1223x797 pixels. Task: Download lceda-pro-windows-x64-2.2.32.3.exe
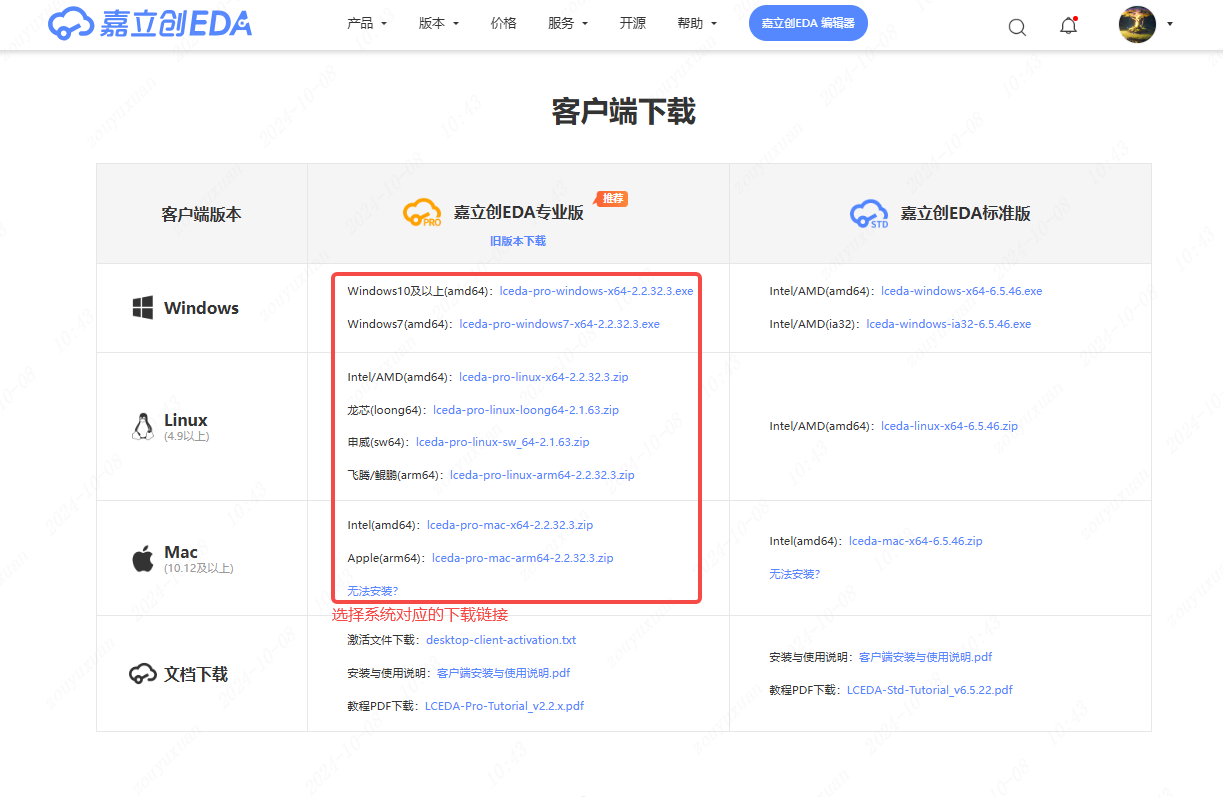click(x=596, y=291)
